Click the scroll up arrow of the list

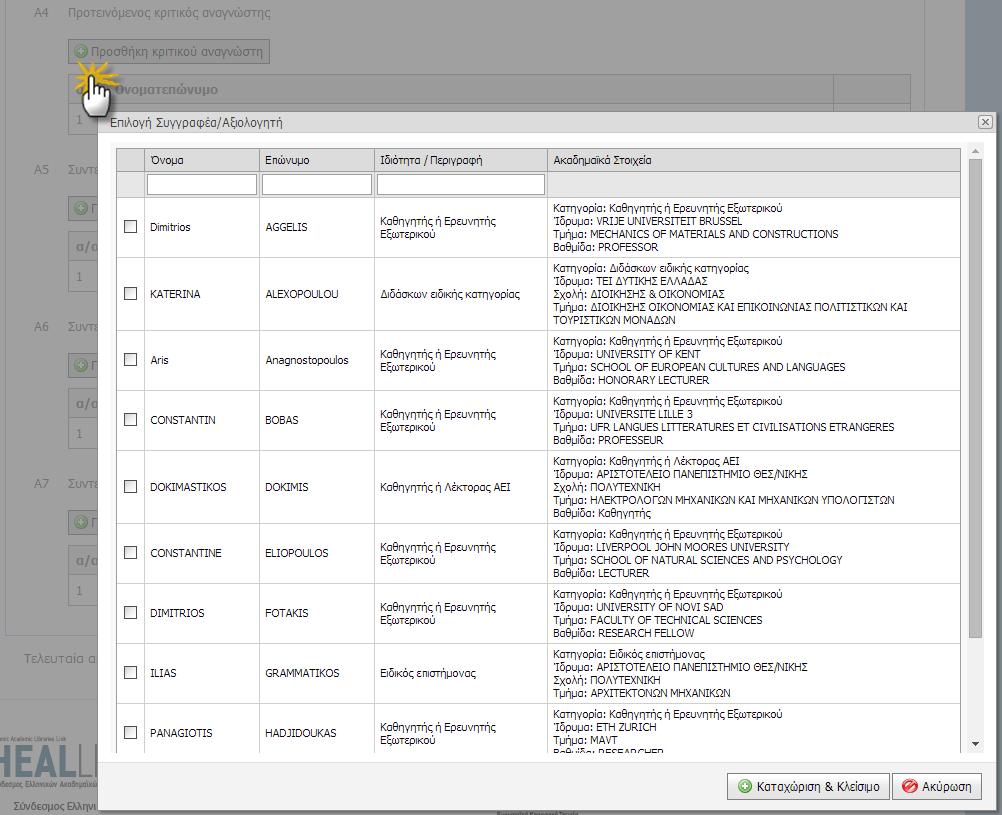[x=975, y=151]
